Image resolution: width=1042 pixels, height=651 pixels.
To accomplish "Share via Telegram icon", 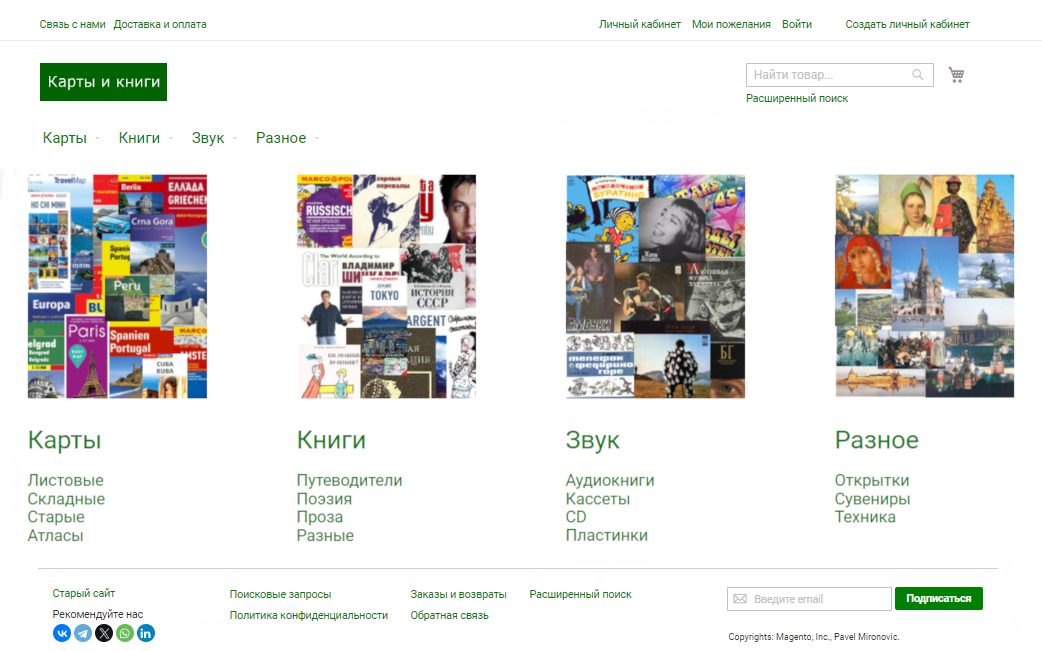I will pos(83,633).
